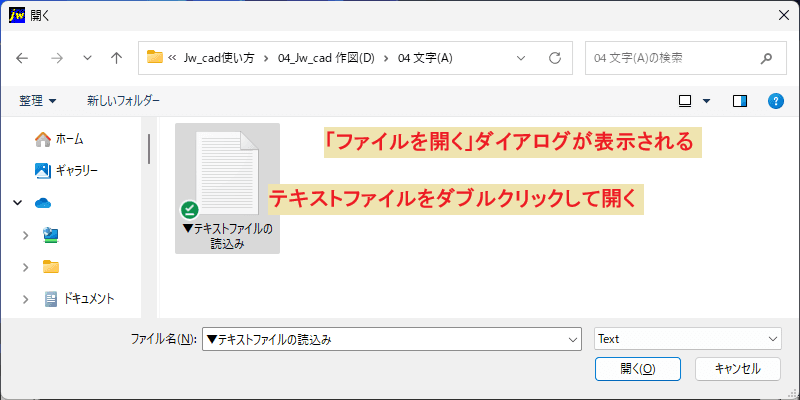This screenshot has width=800, height=400.
Task: Select the Home item in sidebar
Action: tap(59, 139)
